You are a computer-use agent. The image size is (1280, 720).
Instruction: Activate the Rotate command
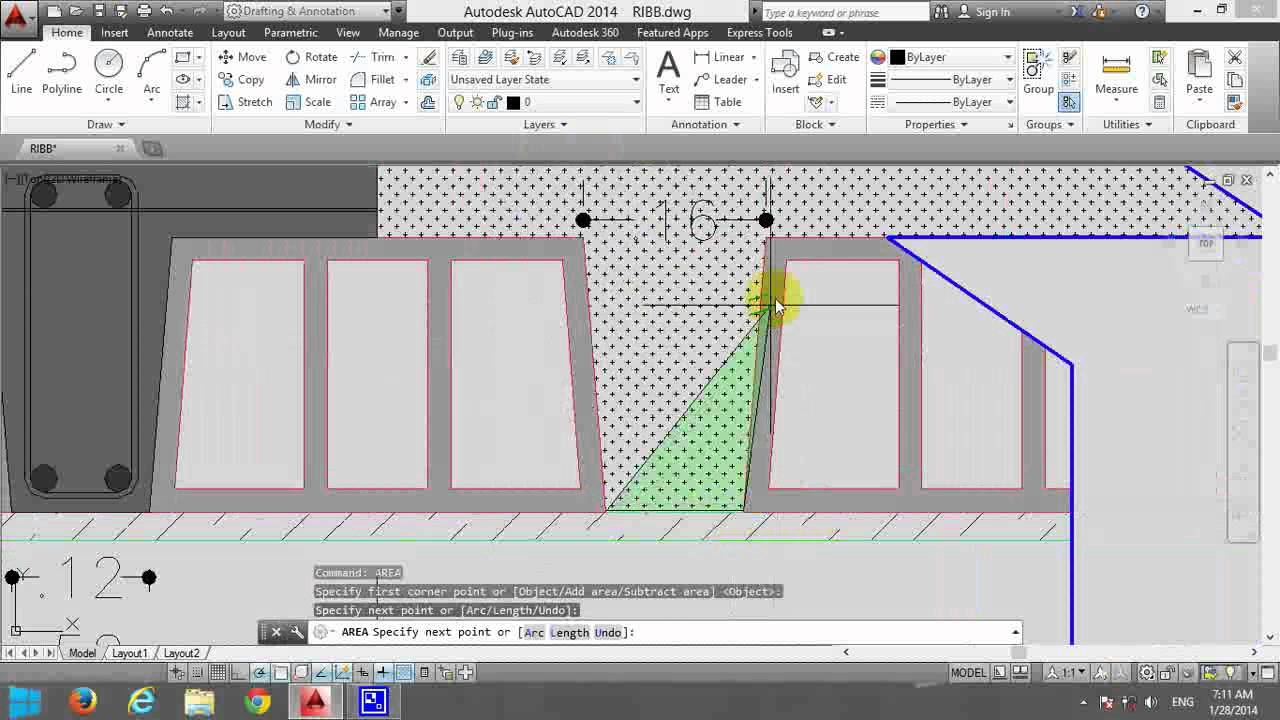(x=311, y=57)
